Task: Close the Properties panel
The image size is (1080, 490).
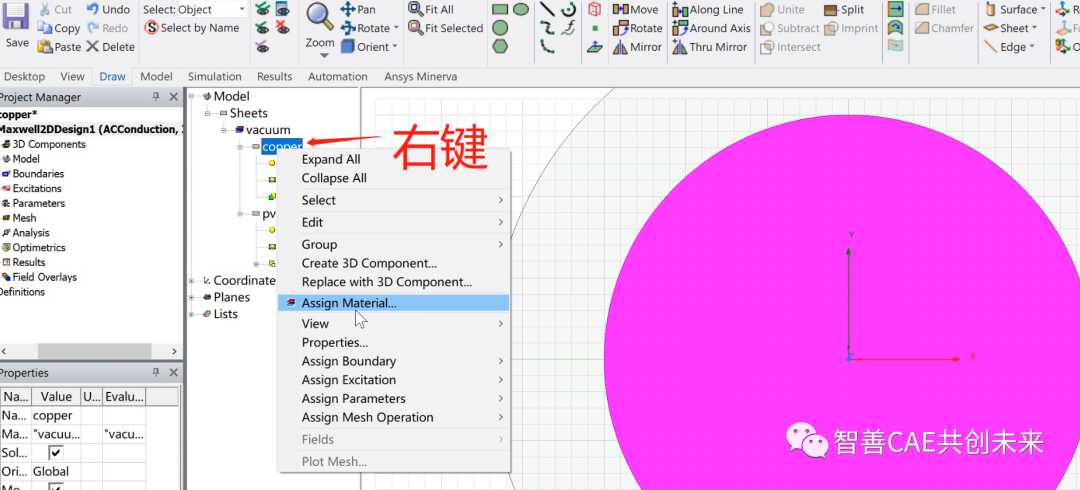Action: 174,373
